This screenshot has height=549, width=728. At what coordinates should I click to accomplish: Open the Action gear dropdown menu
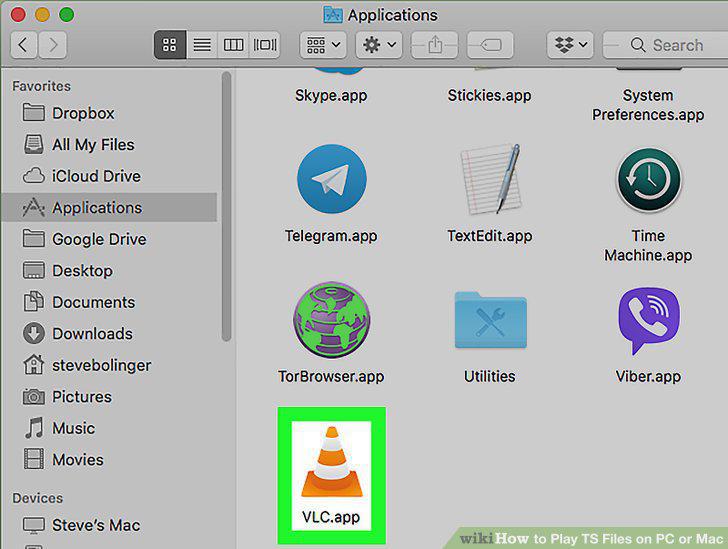click(x=379, y=45)
